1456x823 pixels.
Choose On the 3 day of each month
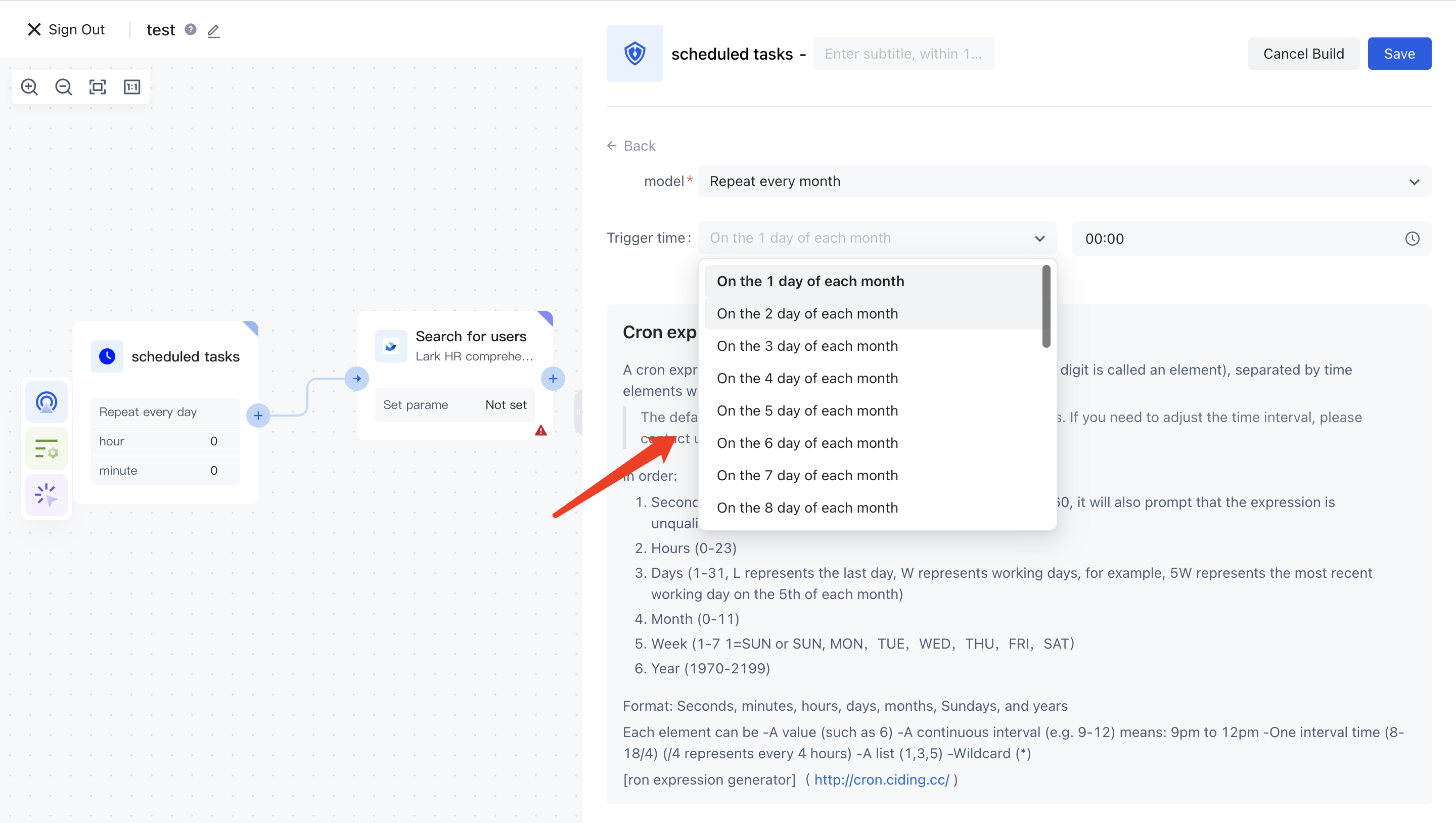pyautogui.click(x=807, y=346)
